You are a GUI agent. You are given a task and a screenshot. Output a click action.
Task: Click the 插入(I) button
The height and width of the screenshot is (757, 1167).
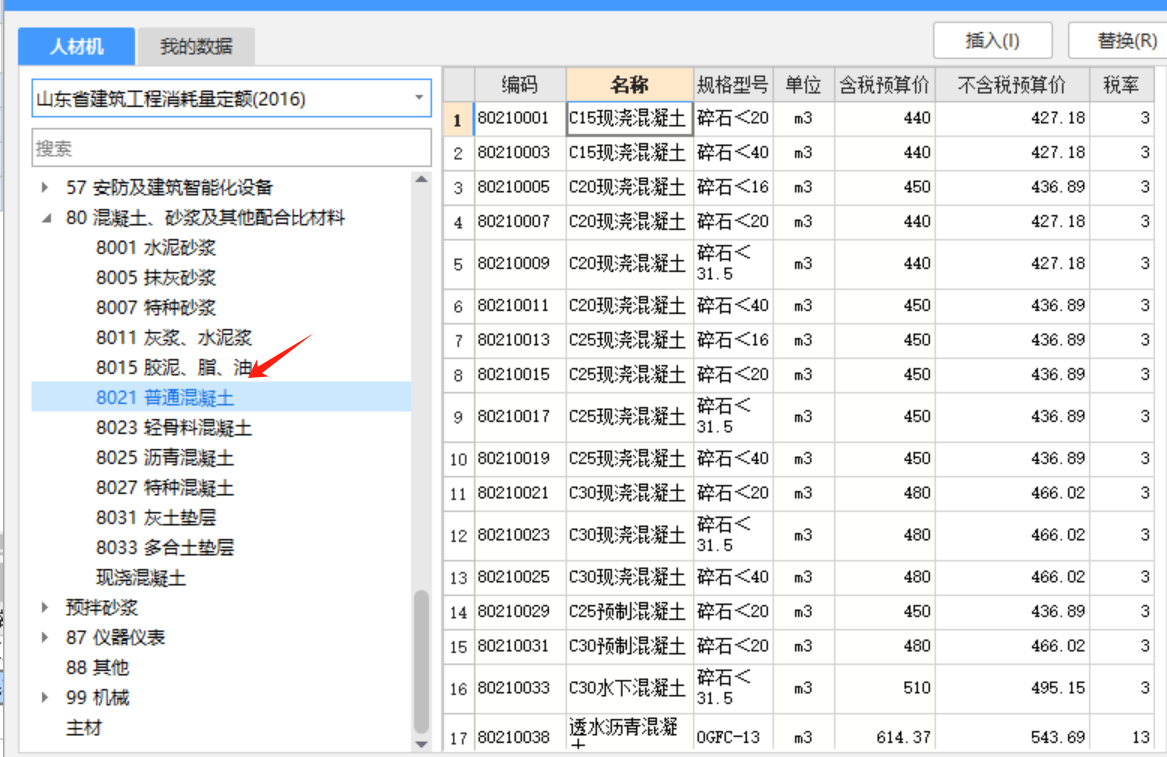tap(993, 40)
